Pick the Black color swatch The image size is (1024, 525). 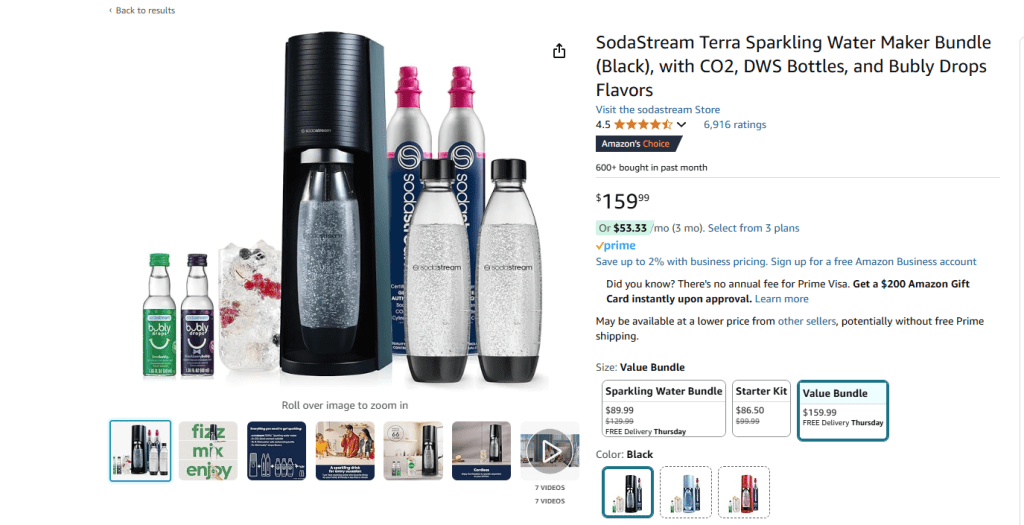click(x=628, y=491)
